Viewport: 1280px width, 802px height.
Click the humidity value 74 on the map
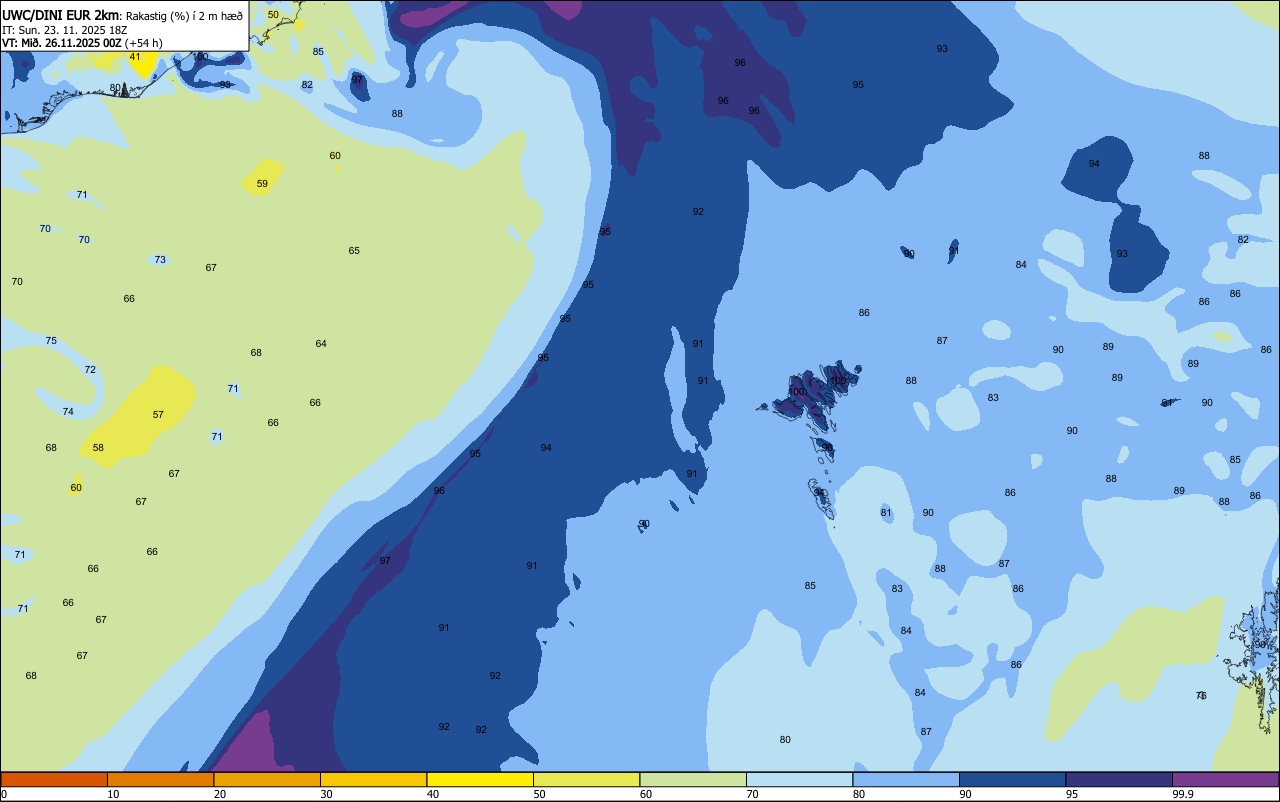tap(68, 412)
